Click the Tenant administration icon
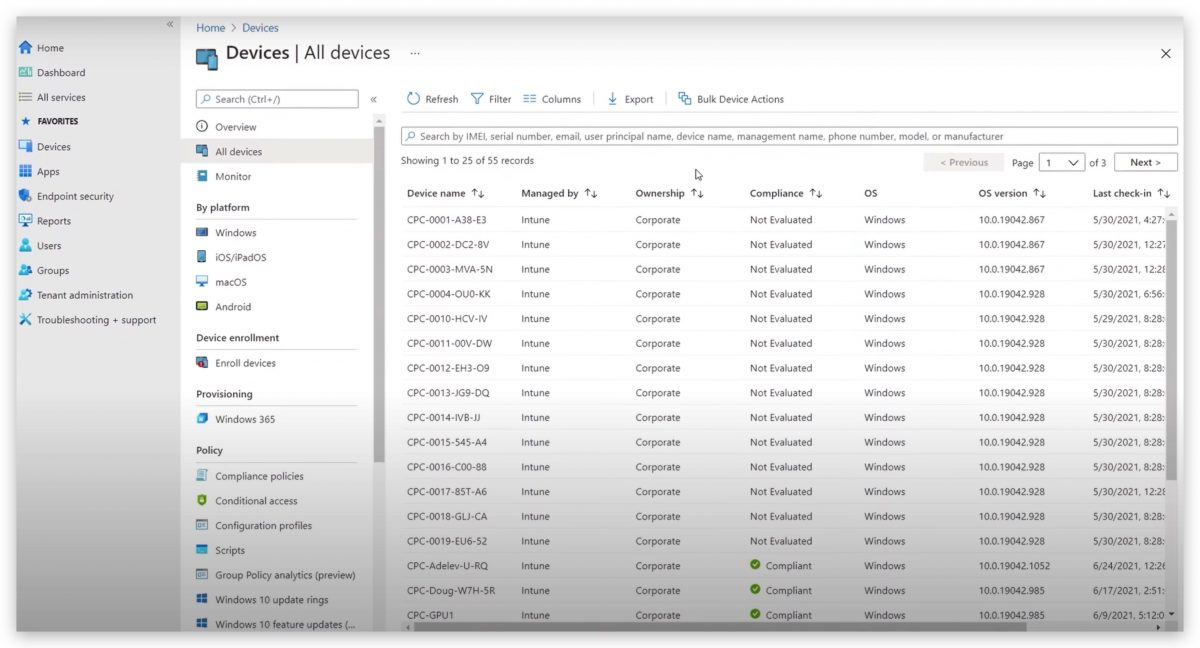1200x648 pixels. [25, 295]
